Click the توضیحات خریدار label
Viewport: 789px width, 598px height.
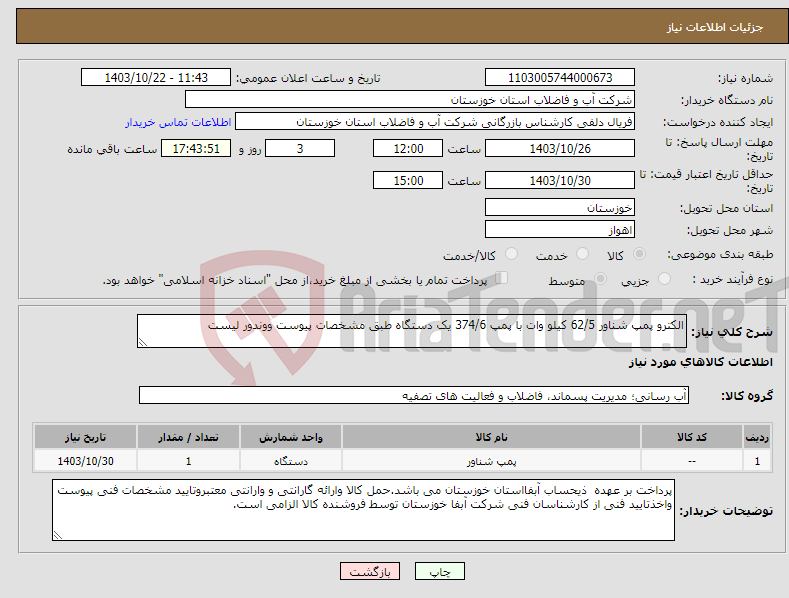click(x=726, y=511)
